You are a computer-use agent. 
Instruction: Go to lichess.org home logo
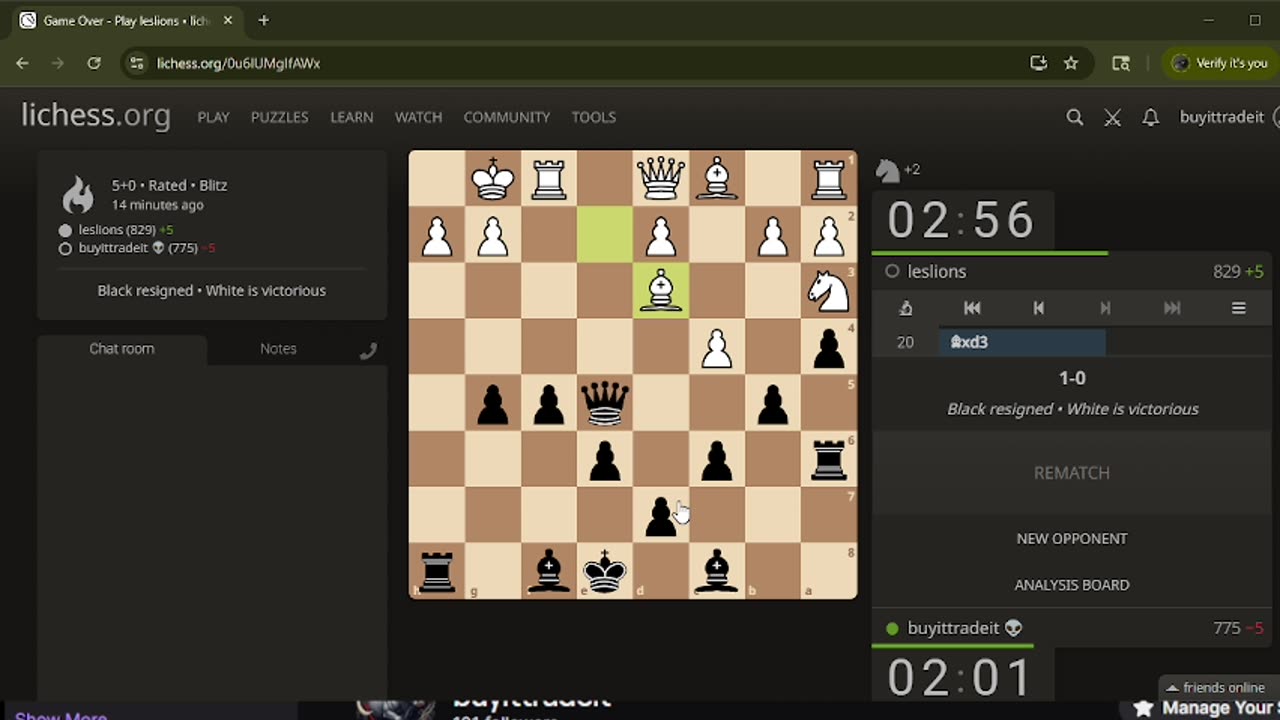pos(96,116)
